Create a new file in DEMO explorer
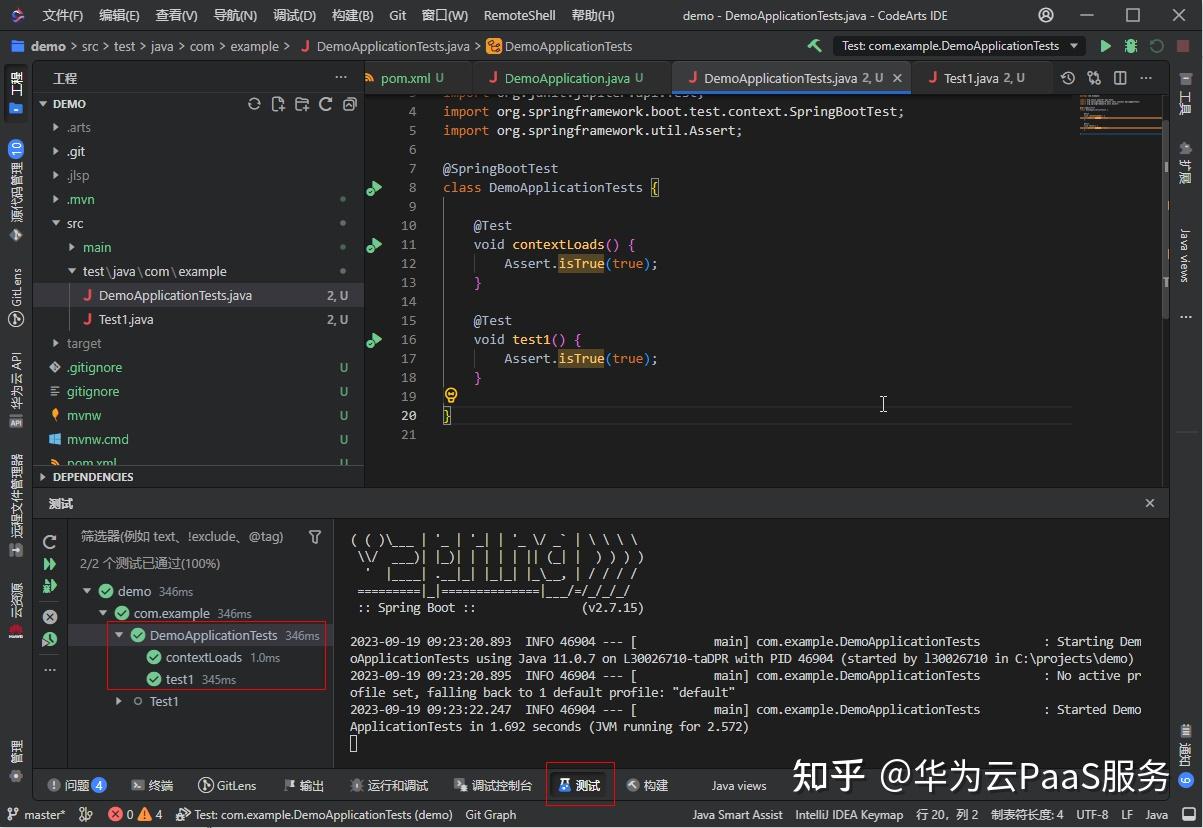Screen dimensions: 1203x828 [278, 104]
